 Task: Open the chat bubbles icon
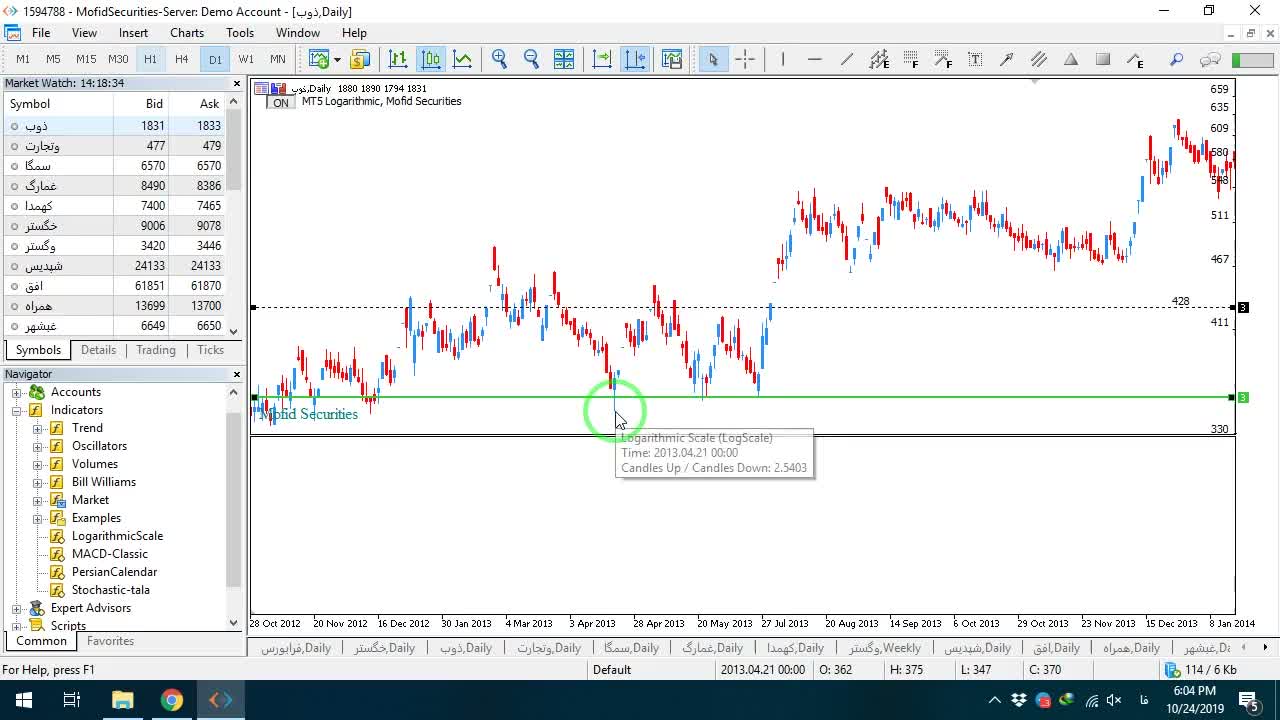pyautogui.click(x=1210, y=59)
